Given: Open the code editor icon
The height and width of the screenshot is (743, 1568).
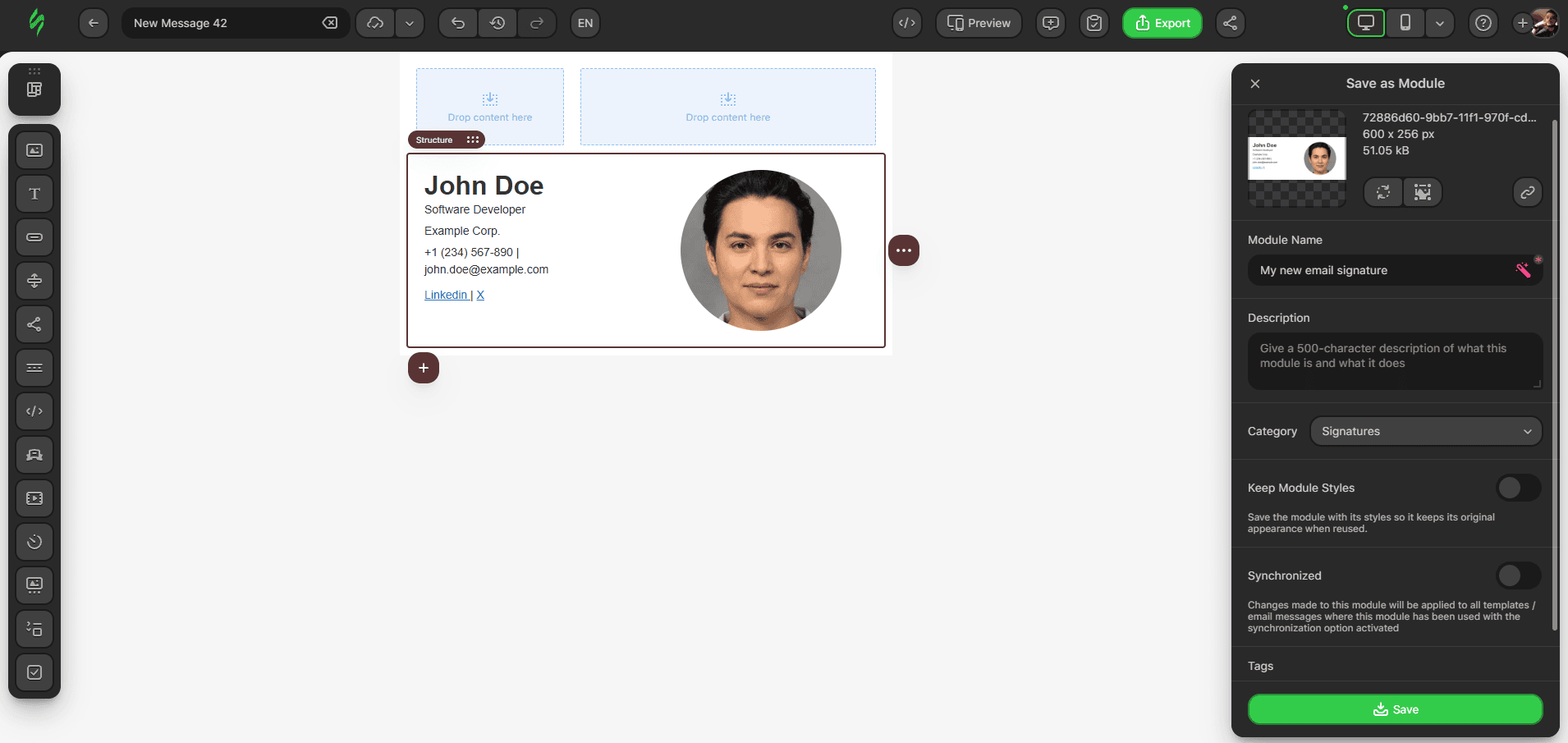Looking at the screenshot, I should point(907,23).
